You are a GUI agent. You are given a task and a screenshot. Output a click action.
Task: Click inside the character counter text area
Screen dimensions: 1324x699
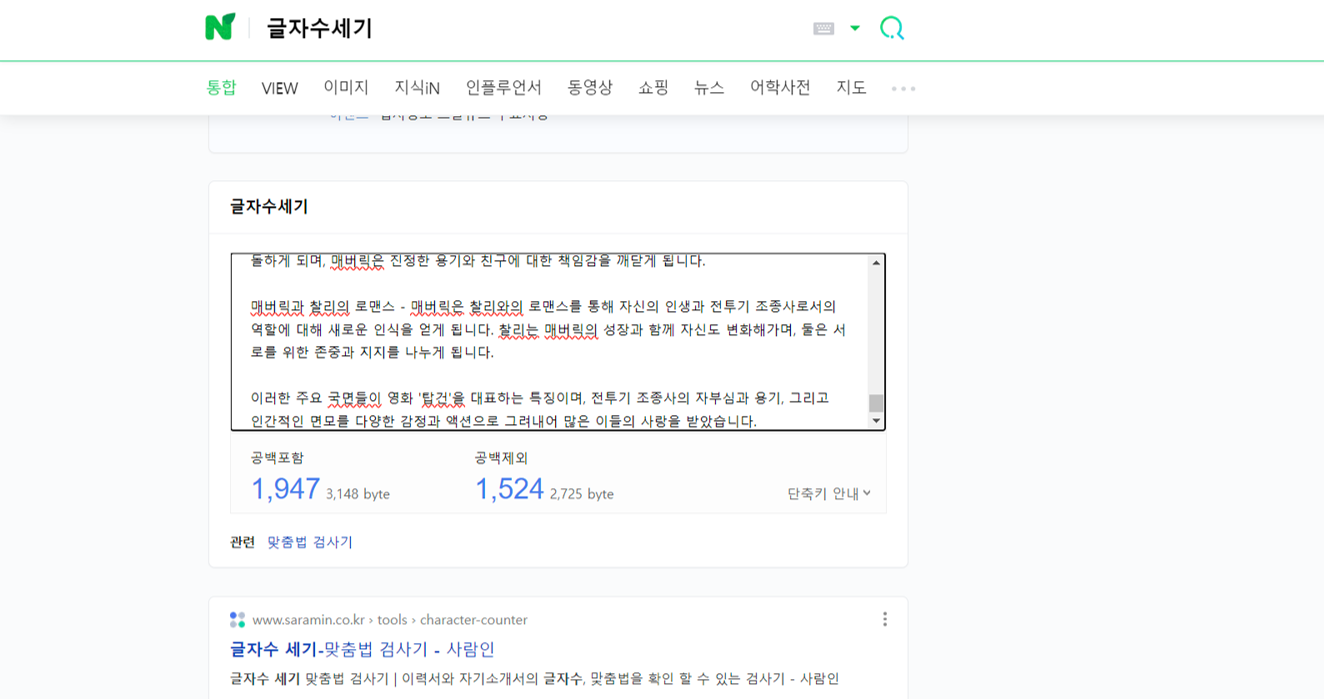(x=550, y=340)
